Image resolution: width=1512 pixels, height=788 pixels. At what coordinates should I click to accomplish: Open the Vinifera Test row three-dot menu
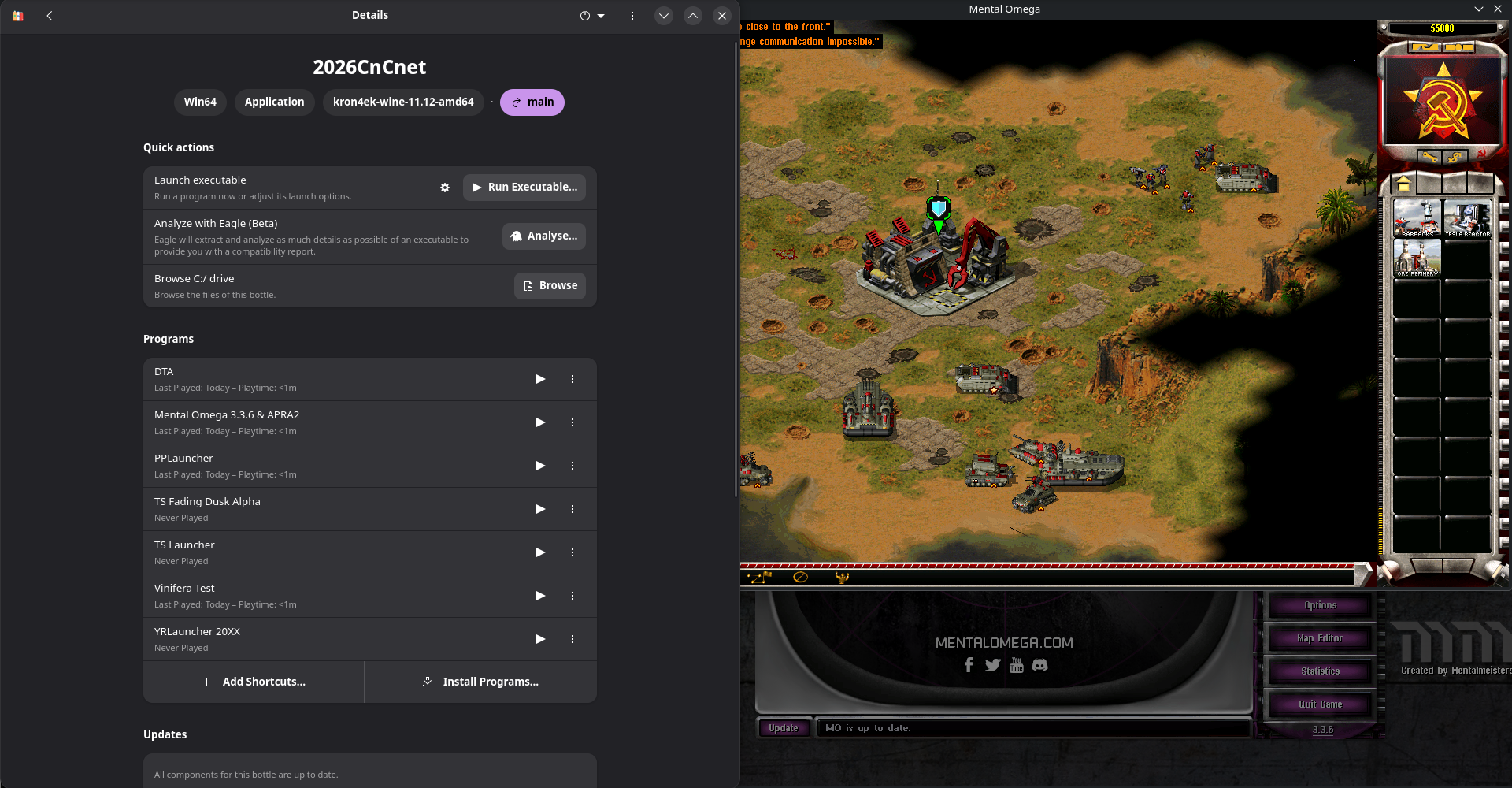[573, 596]
